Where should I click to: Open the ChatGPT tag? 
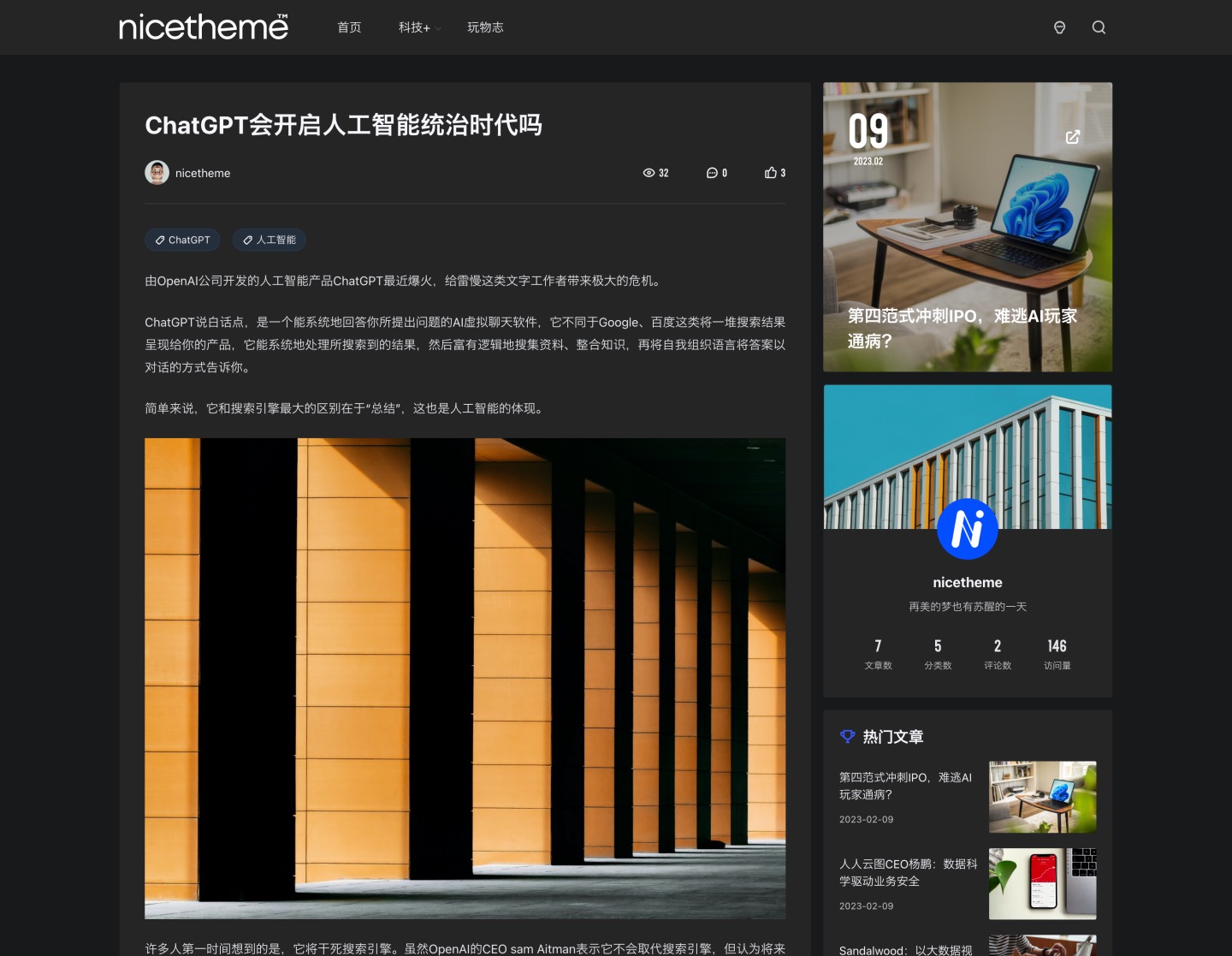(x=182, y=240)
